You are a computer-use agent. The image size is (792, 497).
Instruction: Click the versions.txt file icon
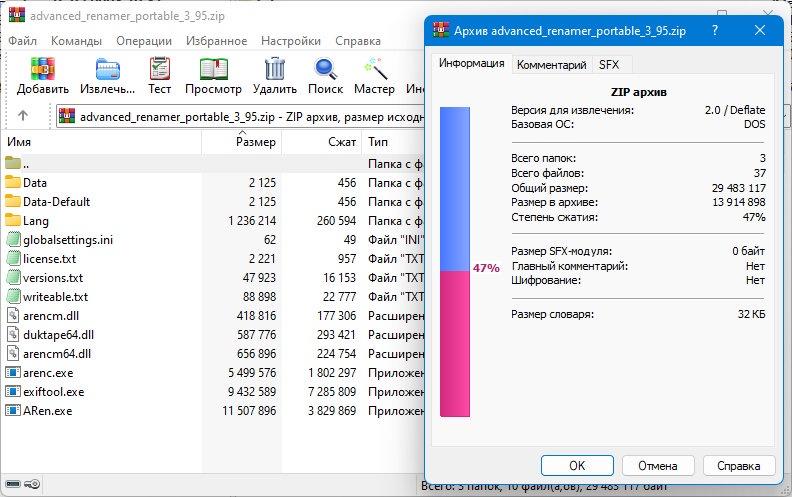pos(13,277)
